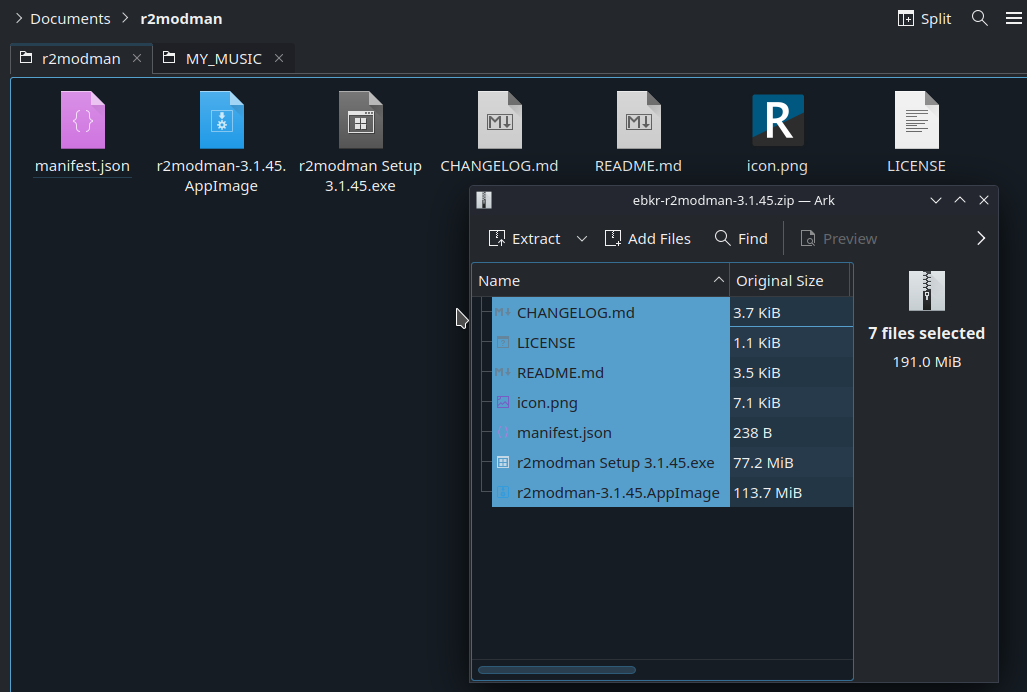Sort by Original Size column header
1027x692 pixels.
click(790, 281)
